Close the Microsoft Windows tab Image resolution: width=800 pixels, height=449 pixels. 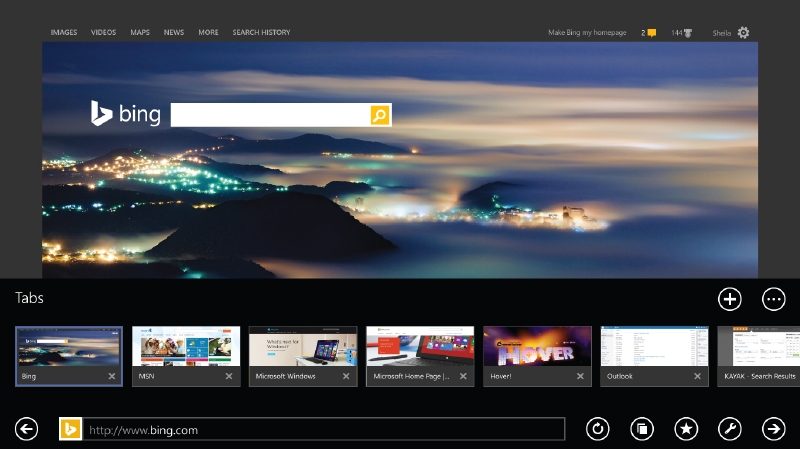click(x=346, y=376)
